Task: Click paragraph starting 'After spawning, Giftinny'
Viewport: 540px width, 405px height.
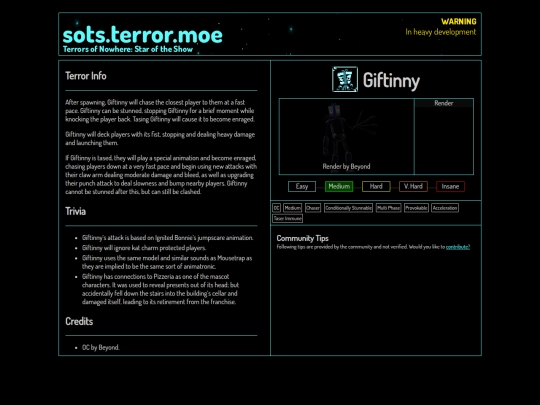Action: pos(160,111)
